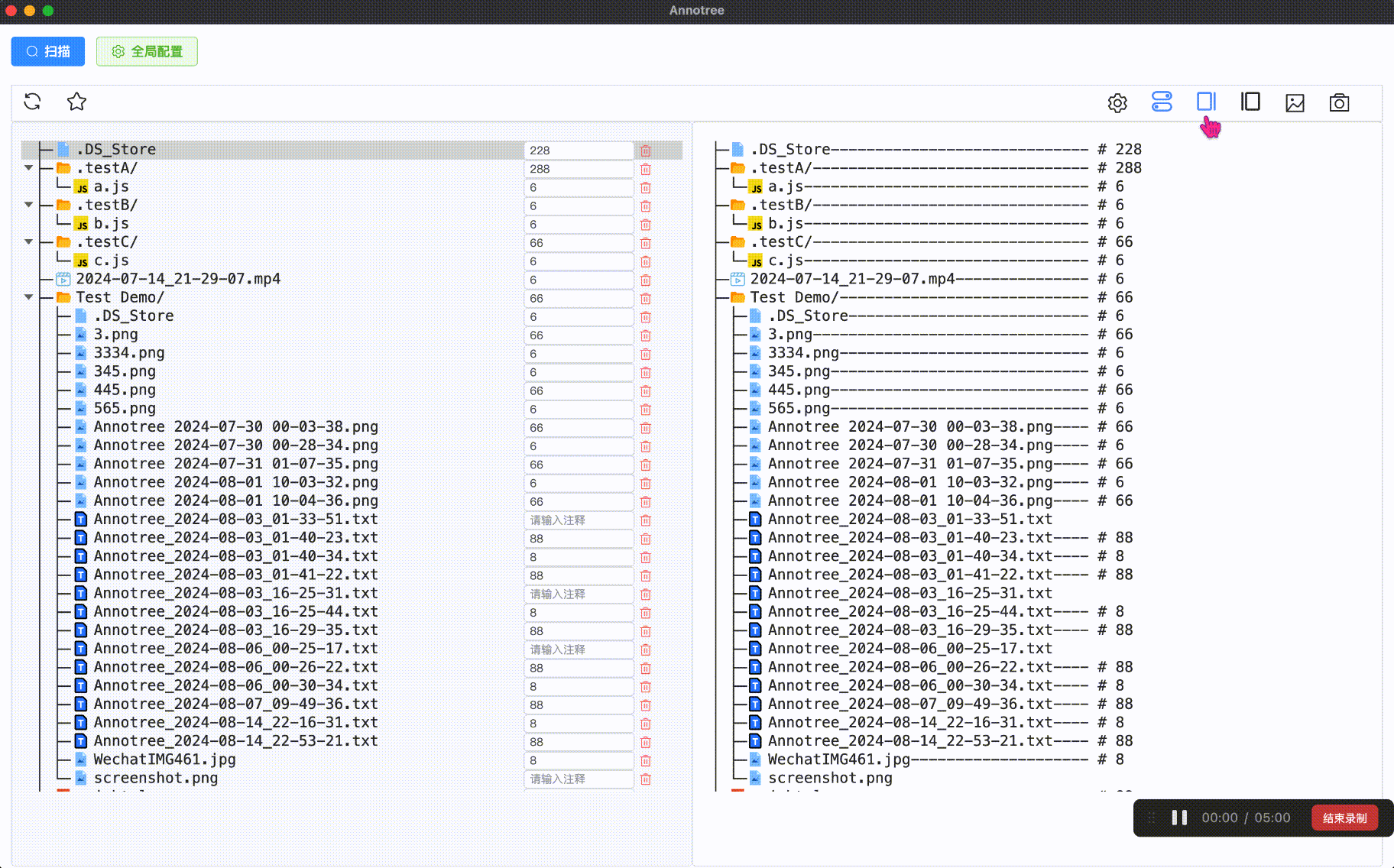This screenshot has height=868, width=1394.
Task: Delete the annotation for screenshot.png
Action: point(646,779)
